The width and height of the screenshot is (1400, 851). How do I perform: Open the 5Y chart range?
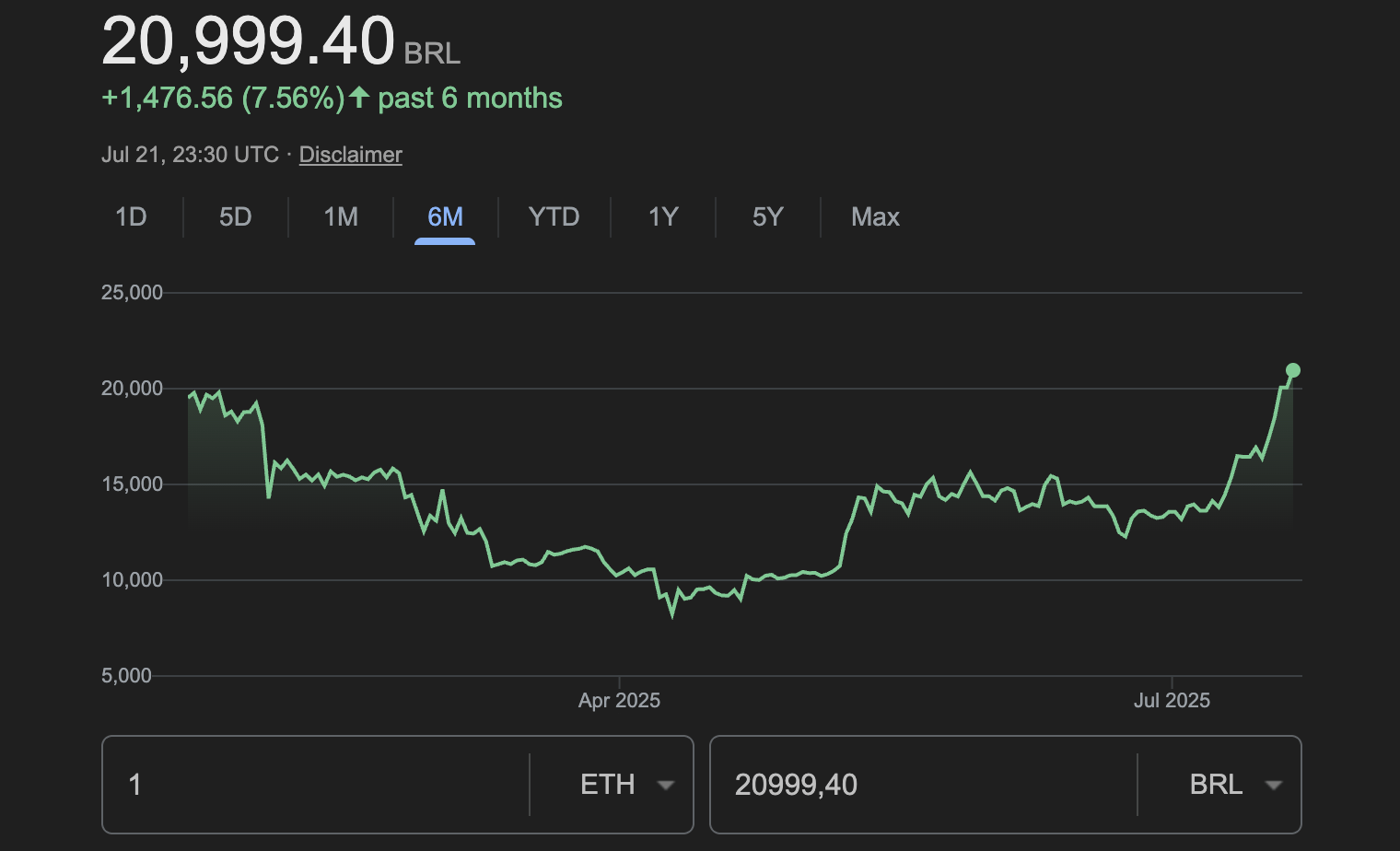(x=768, y=217)
